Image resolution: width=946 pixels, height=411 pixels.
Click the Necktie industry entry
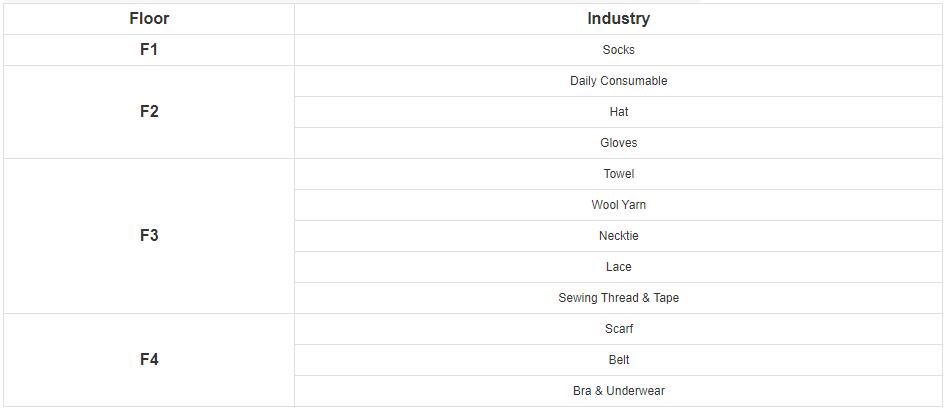point(618,236)
